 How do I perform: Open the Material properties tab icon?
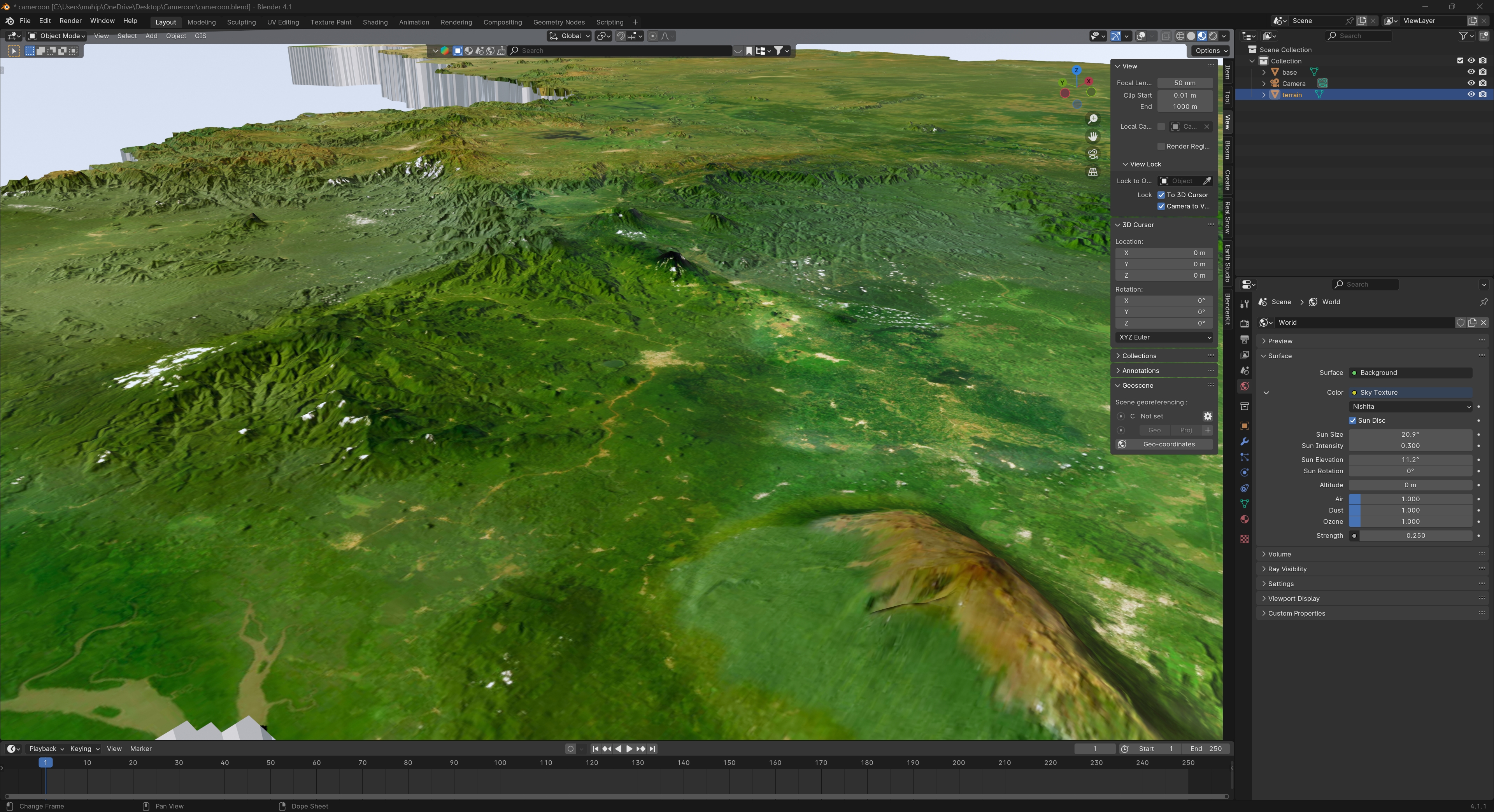(x=1244, y=519)
